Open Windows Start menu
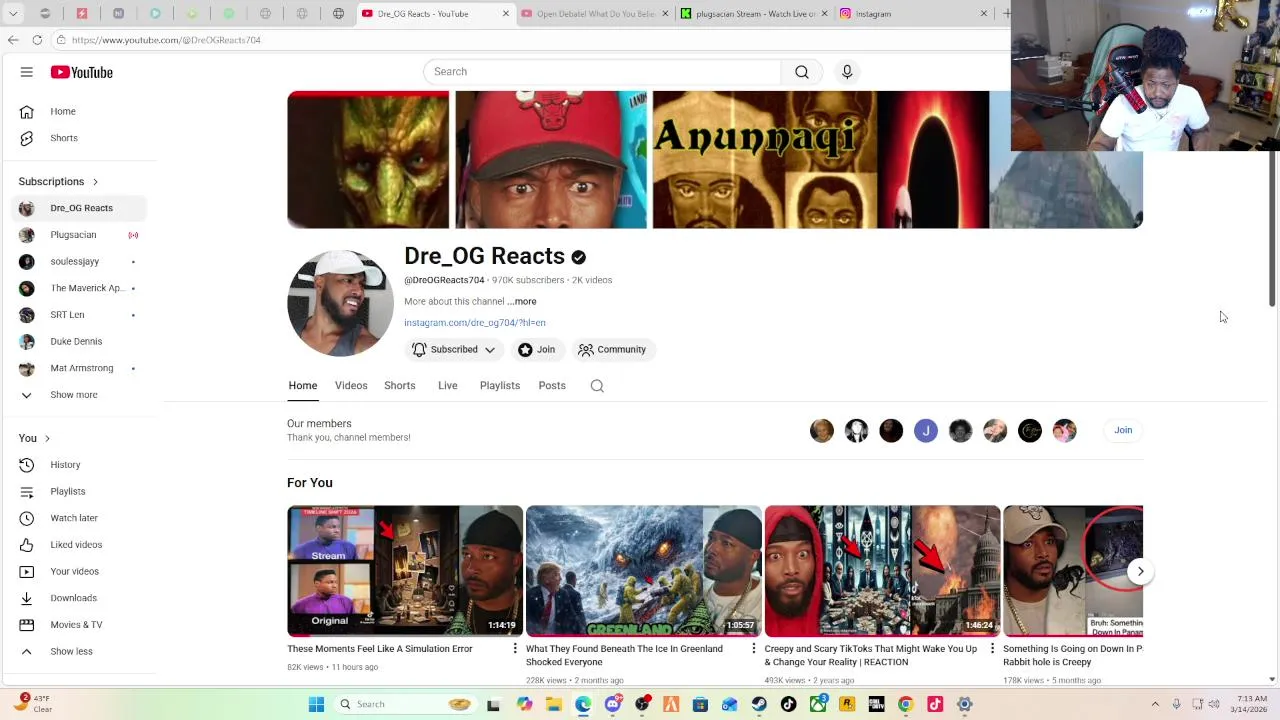Viewport: 1280px width, 720px height. 316,704
